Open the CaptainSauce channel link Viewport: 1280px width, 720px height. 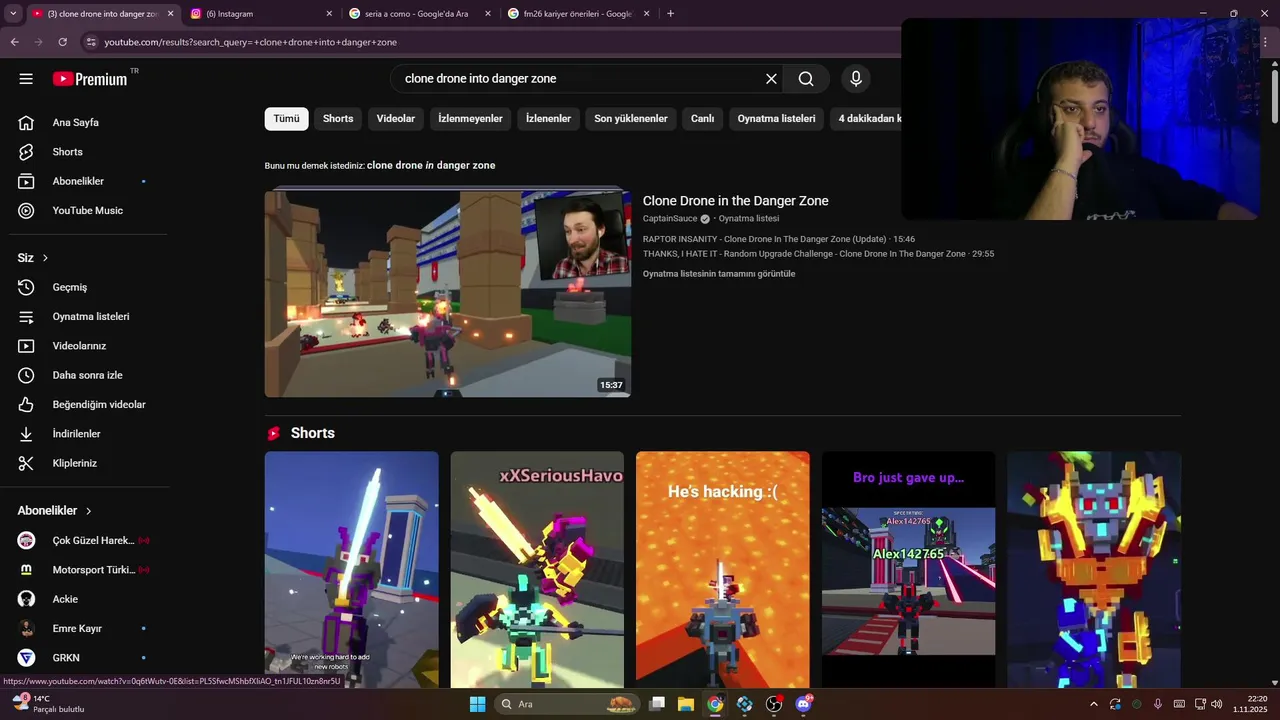pyautogui.click(x=670, y=219)
